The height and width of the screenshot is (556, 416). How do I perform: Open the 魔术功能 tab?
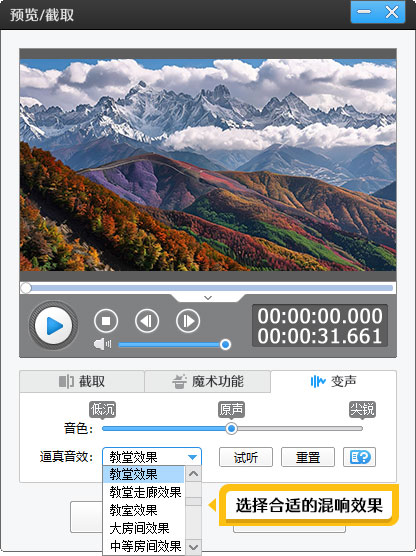[x=207, y=382]
